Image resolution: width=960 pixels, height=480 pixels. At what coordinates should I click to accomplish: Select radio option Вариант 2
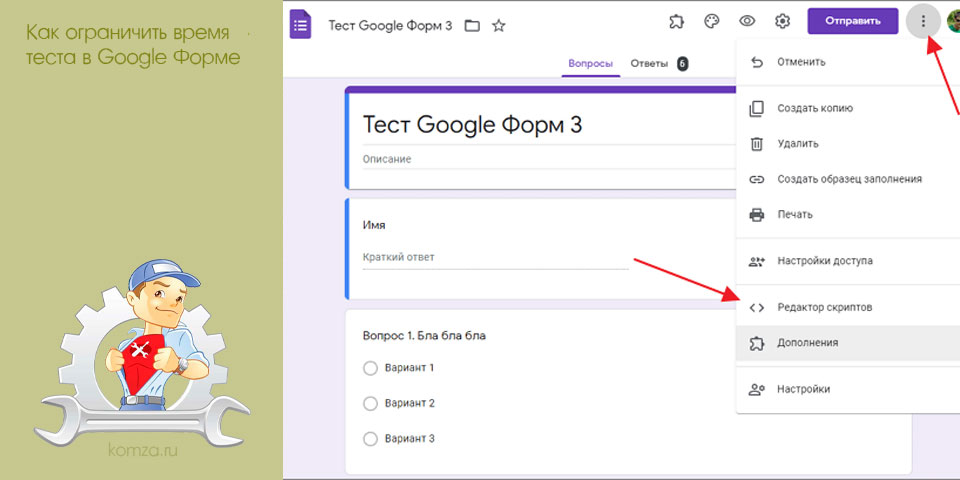coord(370,403)
